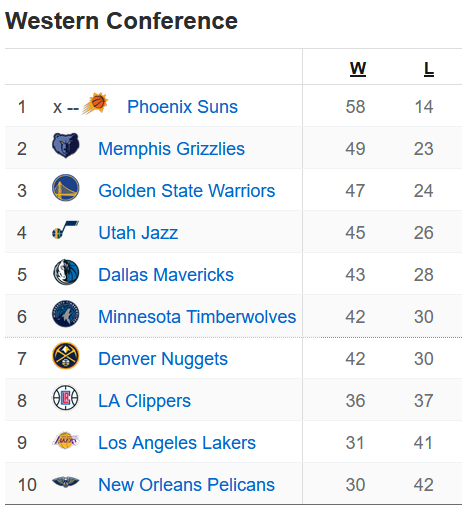This screenshot has height=505, width=462.
Task: Click the Memphis Grizzlies bear logo
Action: (66, 145)
